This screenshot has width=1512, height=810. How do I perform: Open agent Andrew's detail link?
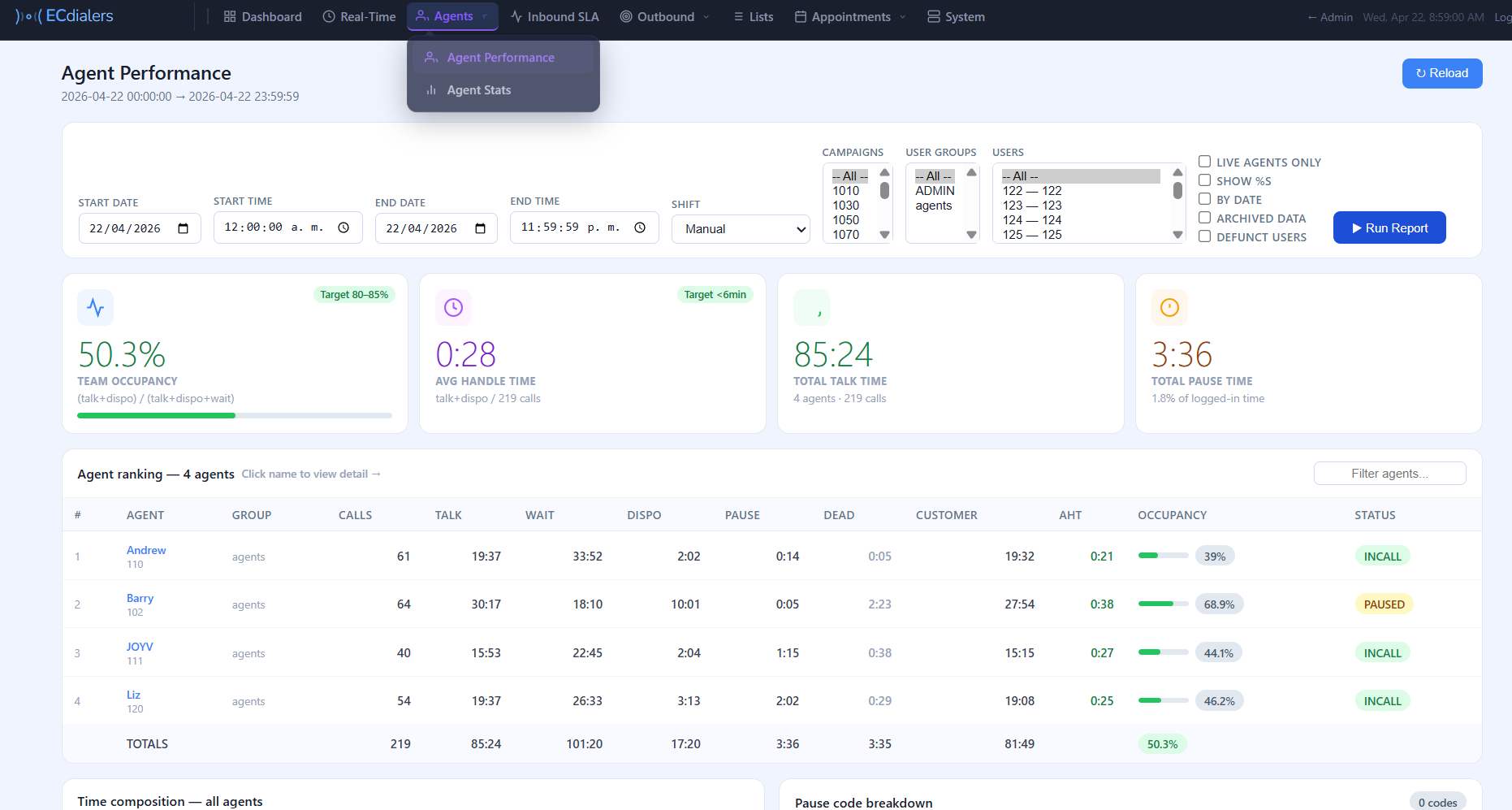pos(146,550)
